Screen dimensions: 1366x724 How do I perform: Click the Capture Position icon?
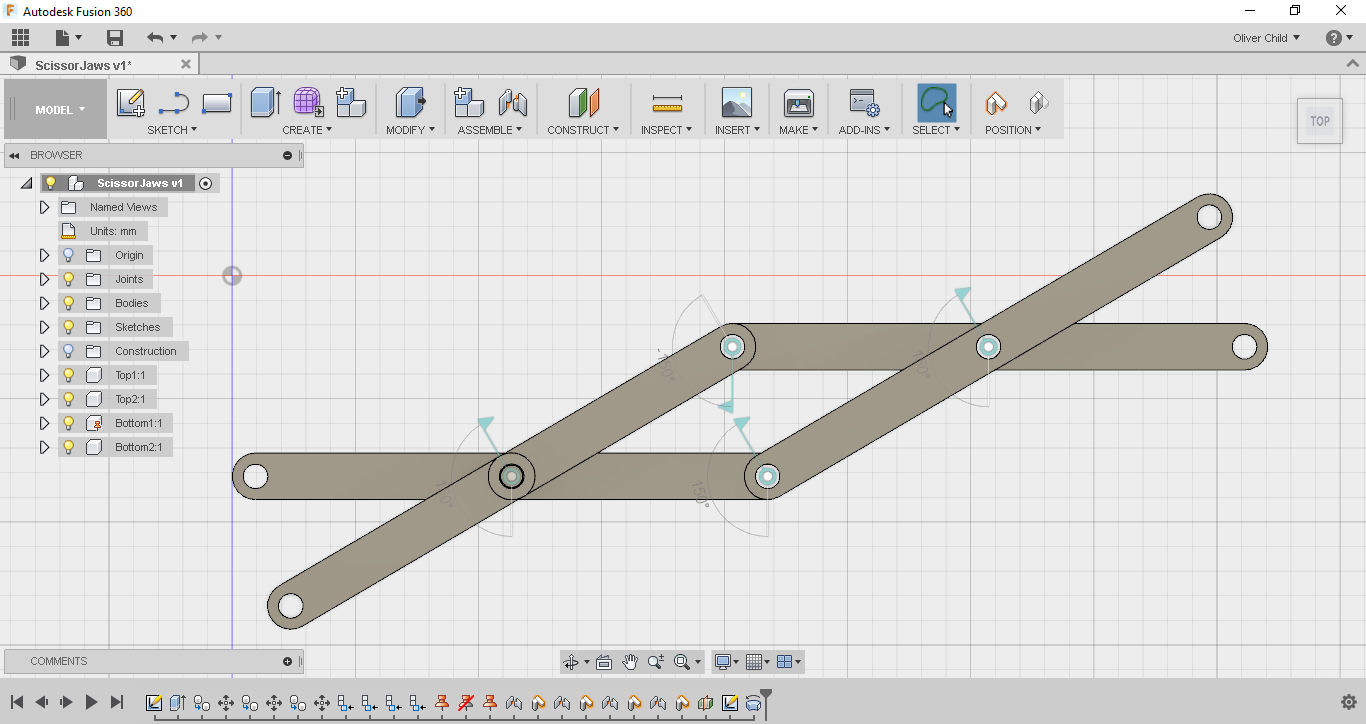pos(996,103)
